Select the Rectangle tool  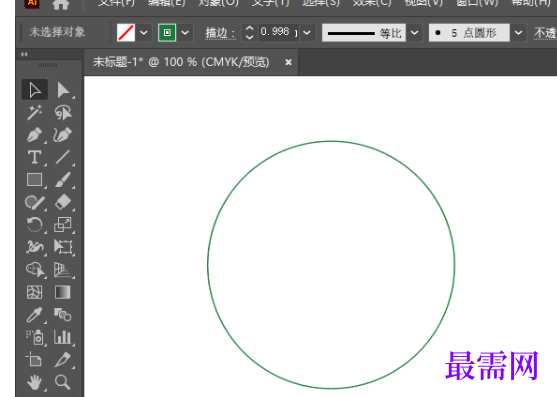[x=34, y=180]
